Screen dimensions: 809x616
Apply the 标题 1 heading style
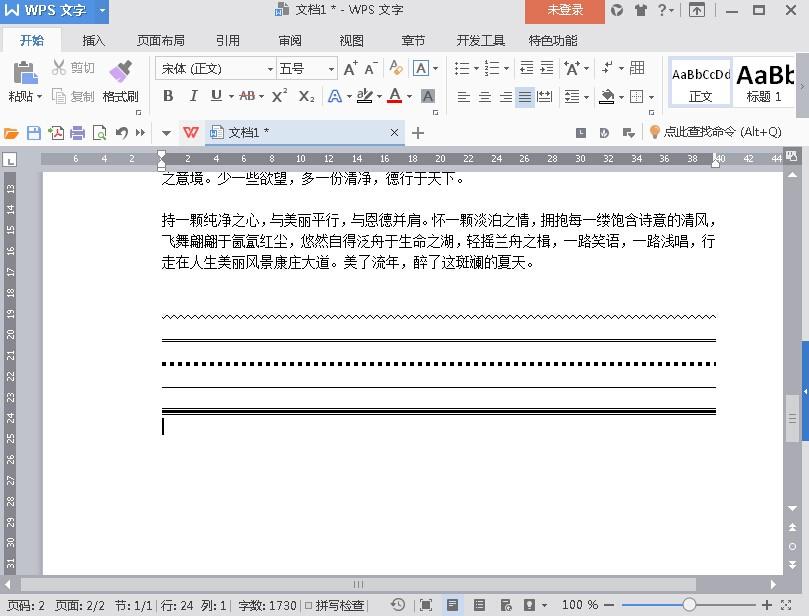coord(764,82)
